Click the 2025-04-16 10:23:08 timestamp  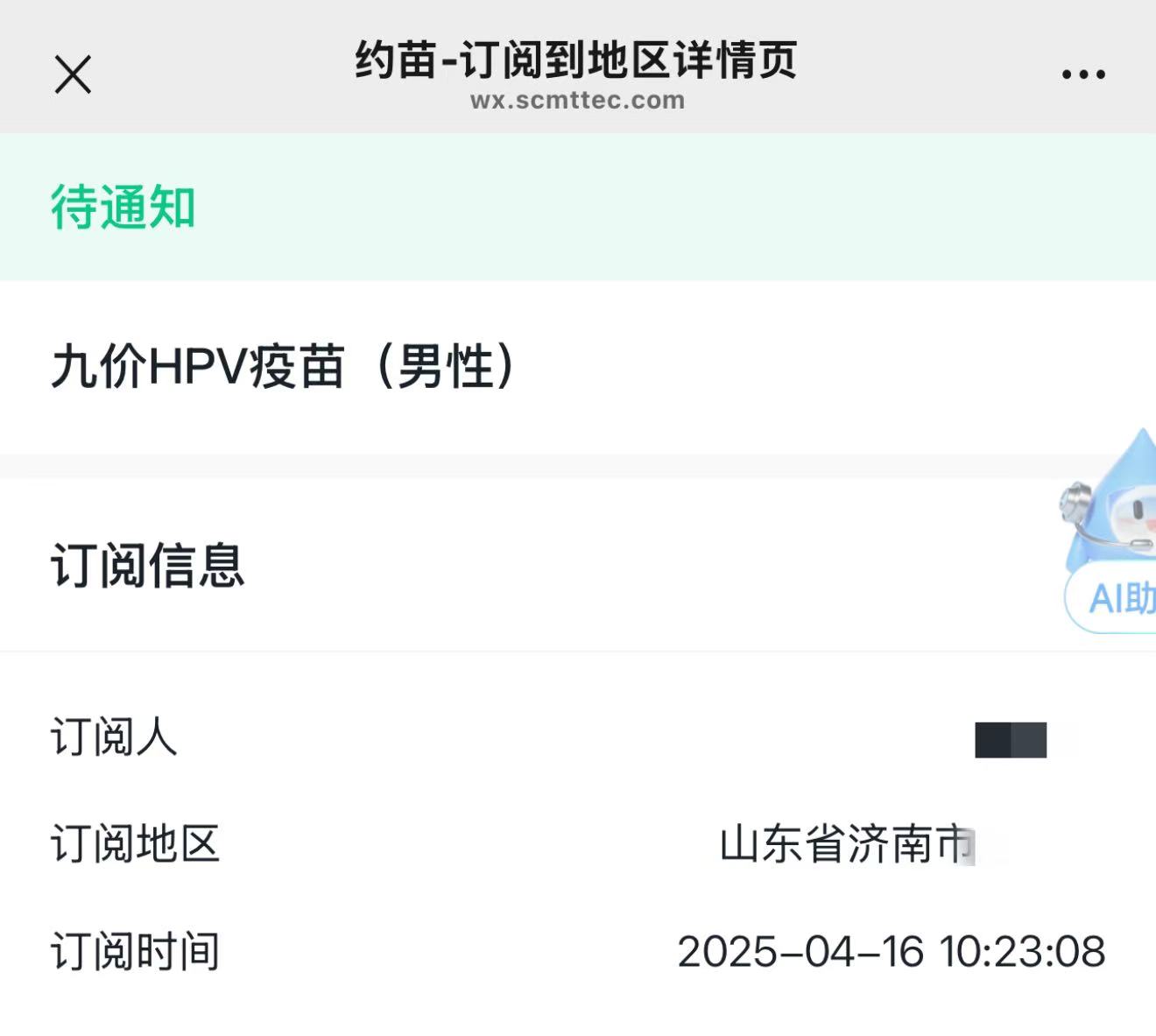pos(892,952)
